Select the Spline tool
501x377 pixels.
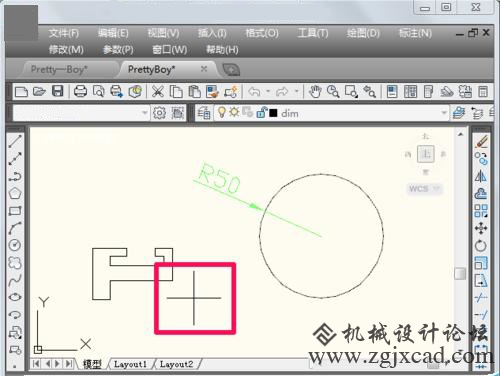click(15, 280)
